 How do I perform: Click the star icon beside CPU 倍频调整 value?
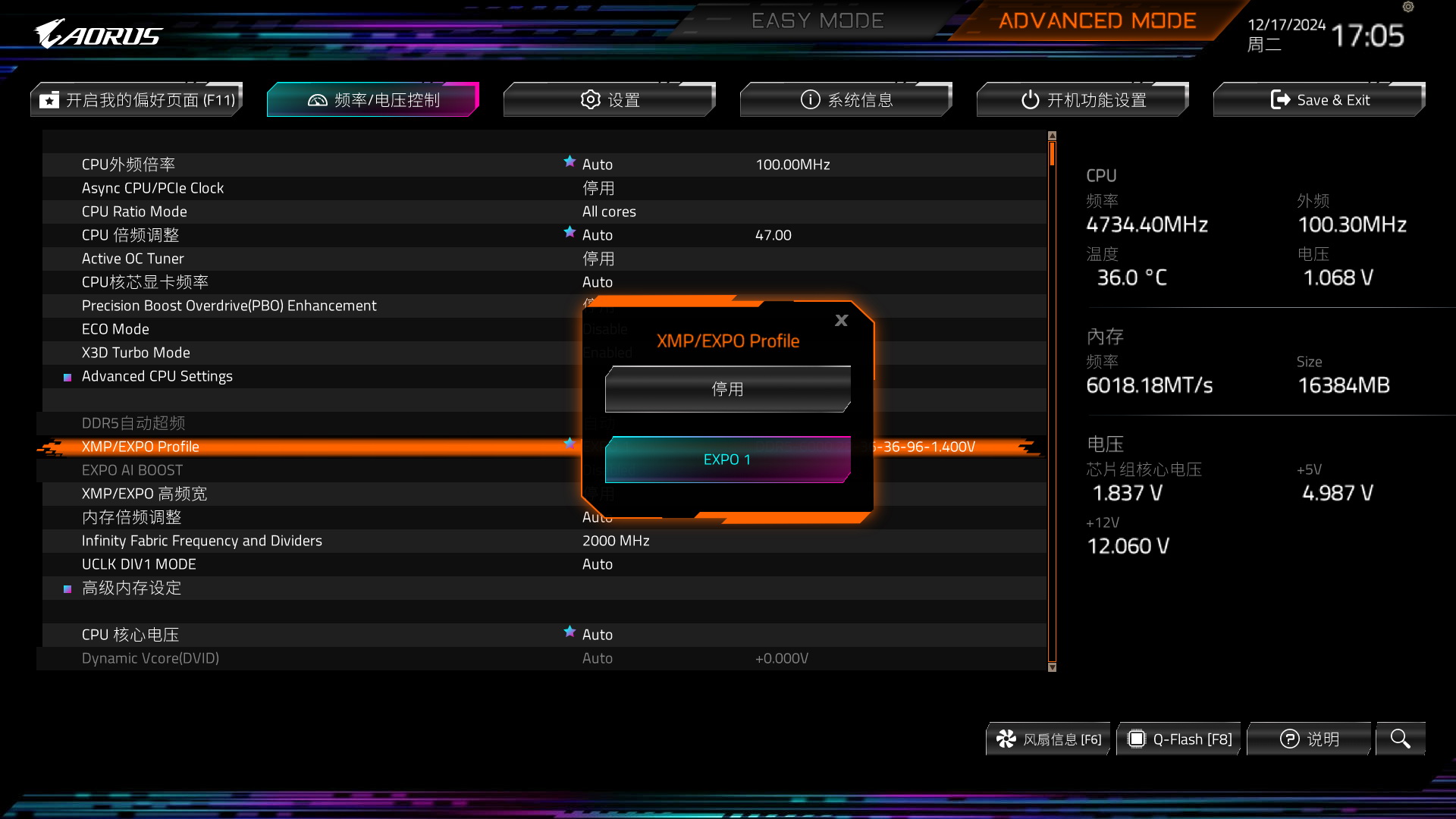click(570, 231)
